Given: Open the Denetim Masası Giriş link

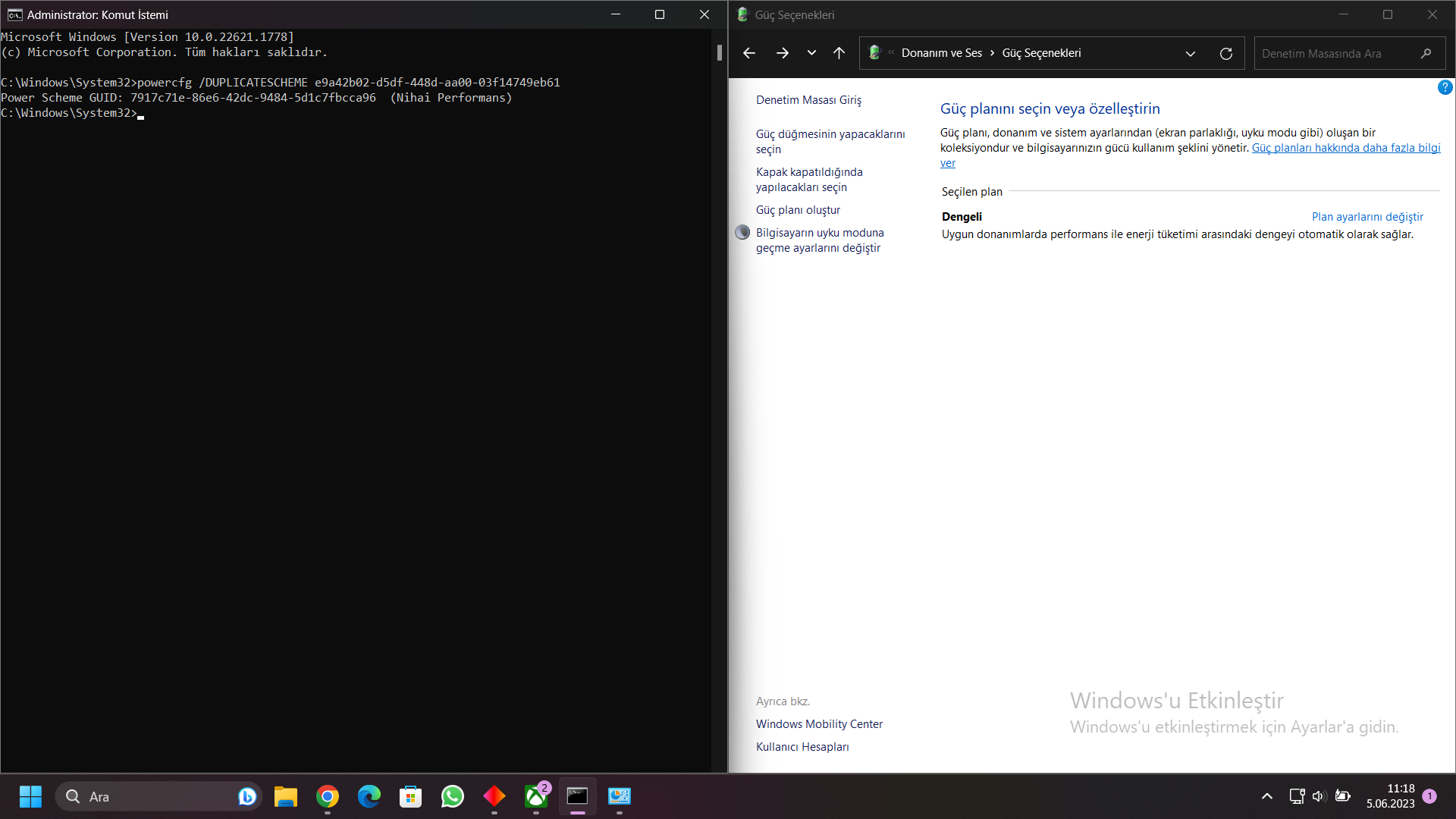Looking at the screenshot, I should pos(808,100).
